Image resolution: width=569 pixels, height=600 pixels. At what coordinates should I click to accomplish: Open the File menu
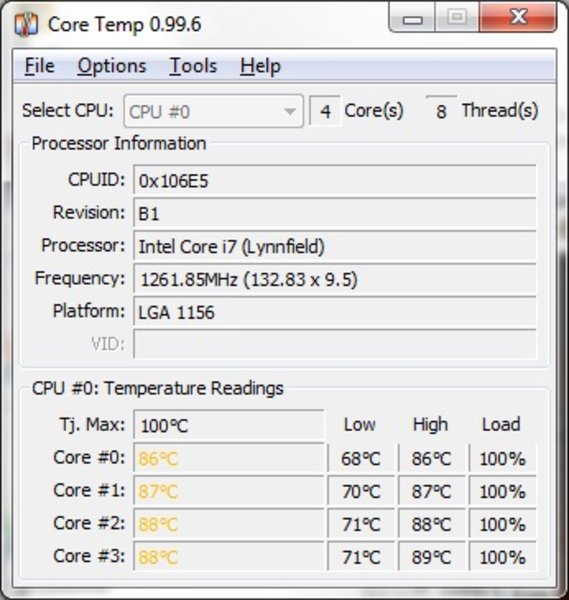pos(40,66)
